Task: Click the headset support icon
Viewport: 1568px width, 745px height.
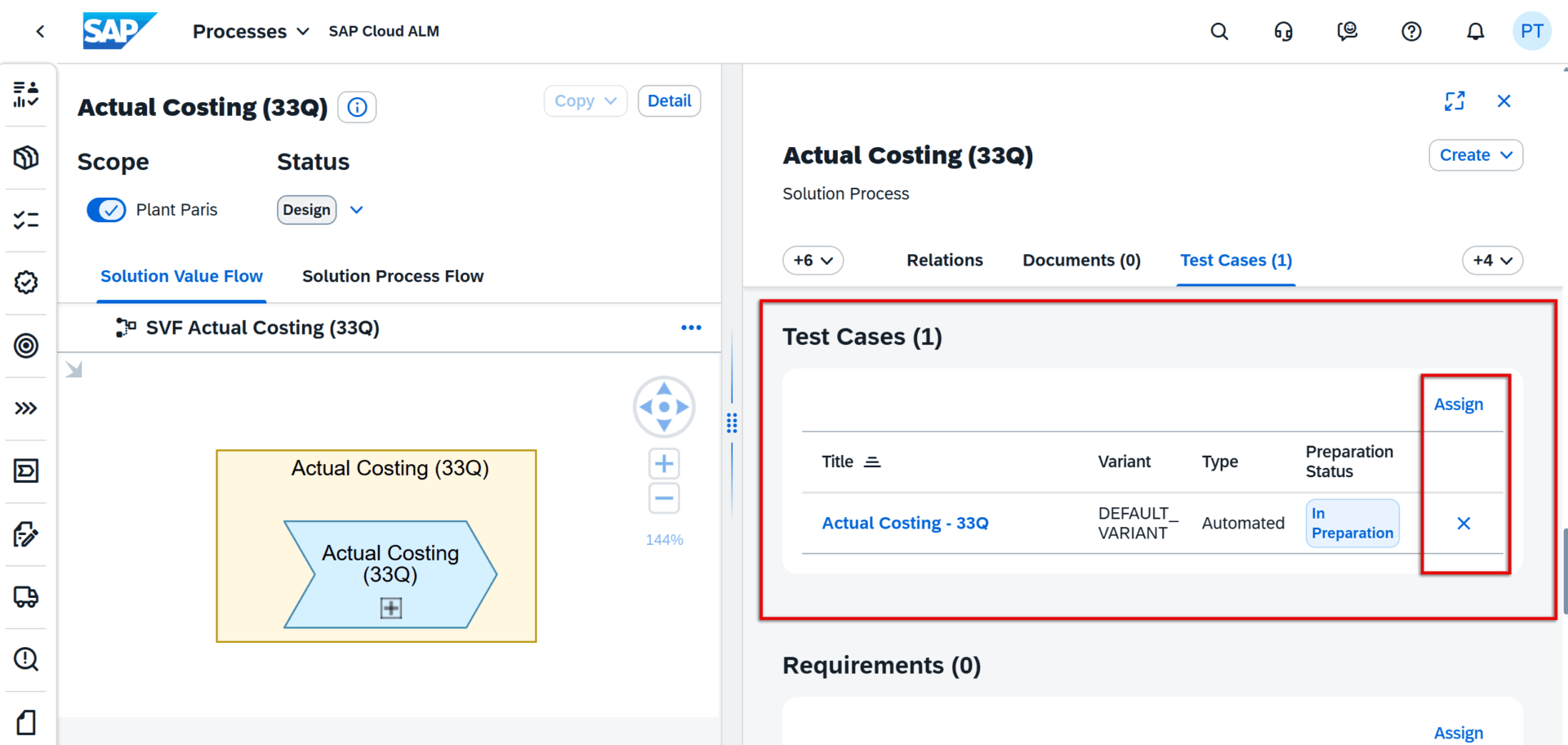Action: click(x=1283, y=32)
